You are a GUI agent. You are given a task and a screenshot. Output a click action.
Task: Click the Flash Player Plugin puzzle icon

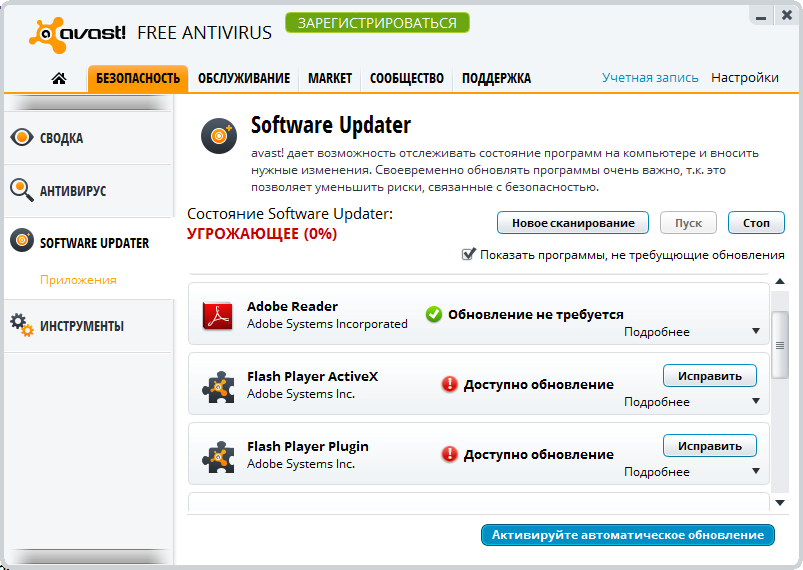point(219,456)
